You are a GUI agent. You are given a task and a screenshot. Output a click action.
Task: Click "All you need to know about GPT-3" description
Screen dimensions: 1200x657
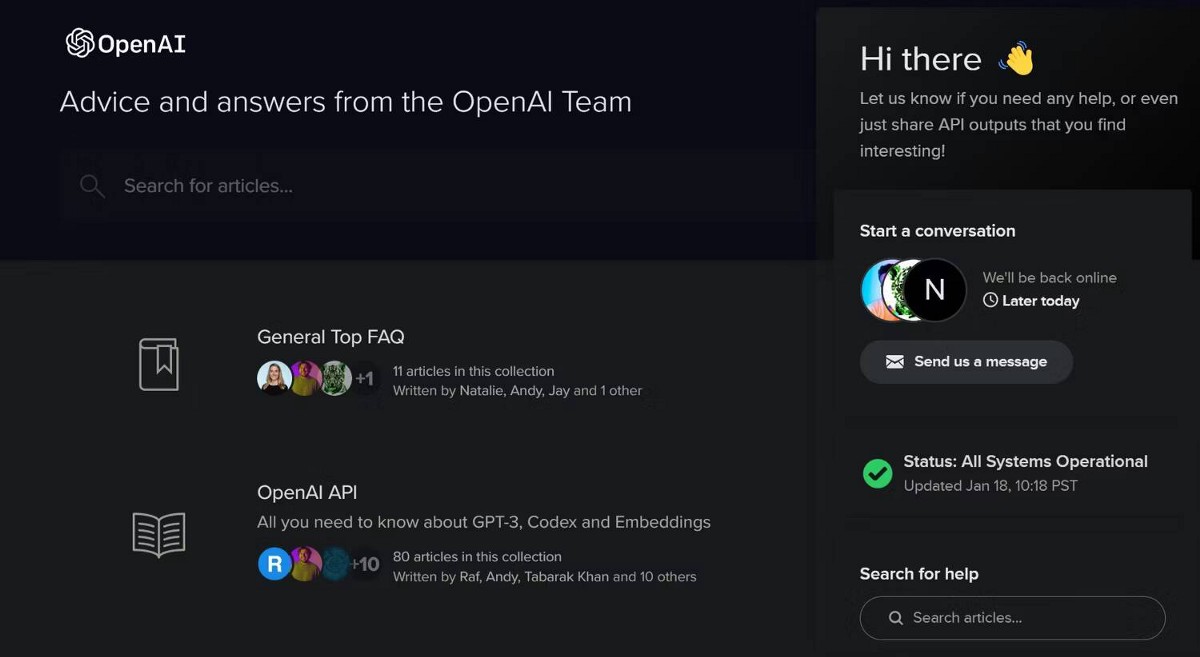click(484, 522)
